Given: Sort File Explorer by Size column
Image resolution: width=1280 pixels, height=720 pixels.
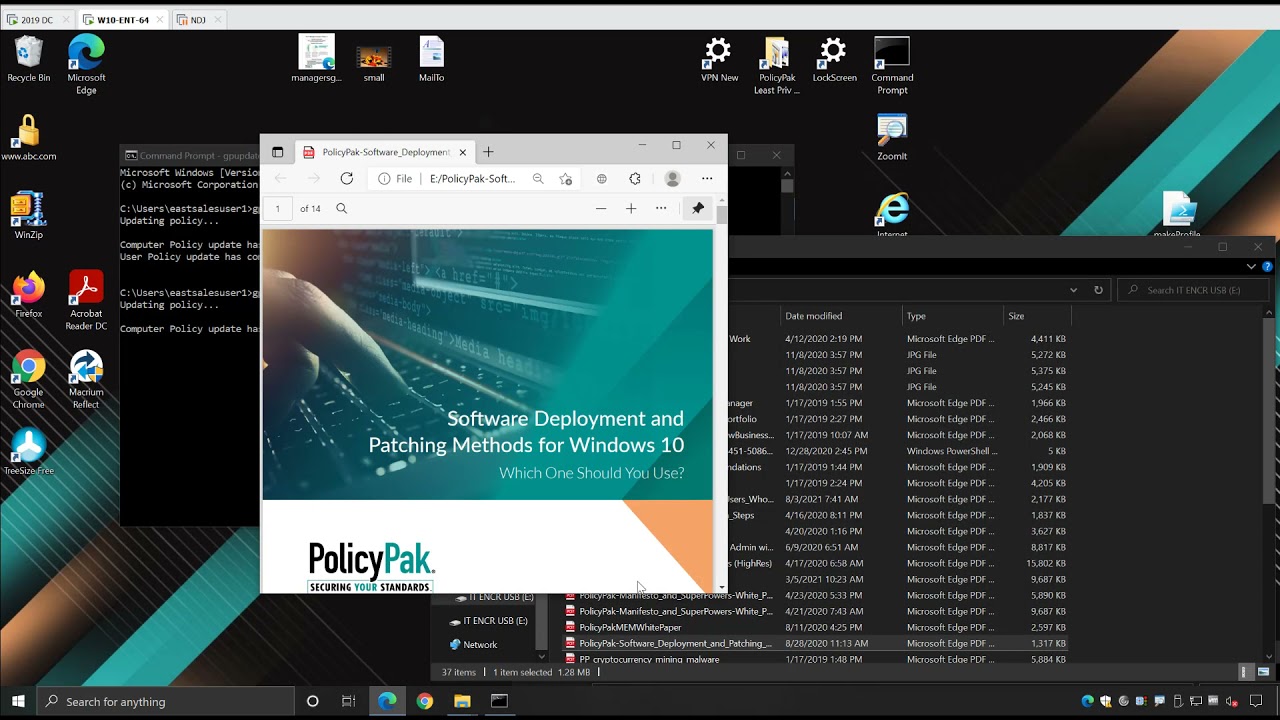Looking at the screenshot, I should coord(1037,316).
